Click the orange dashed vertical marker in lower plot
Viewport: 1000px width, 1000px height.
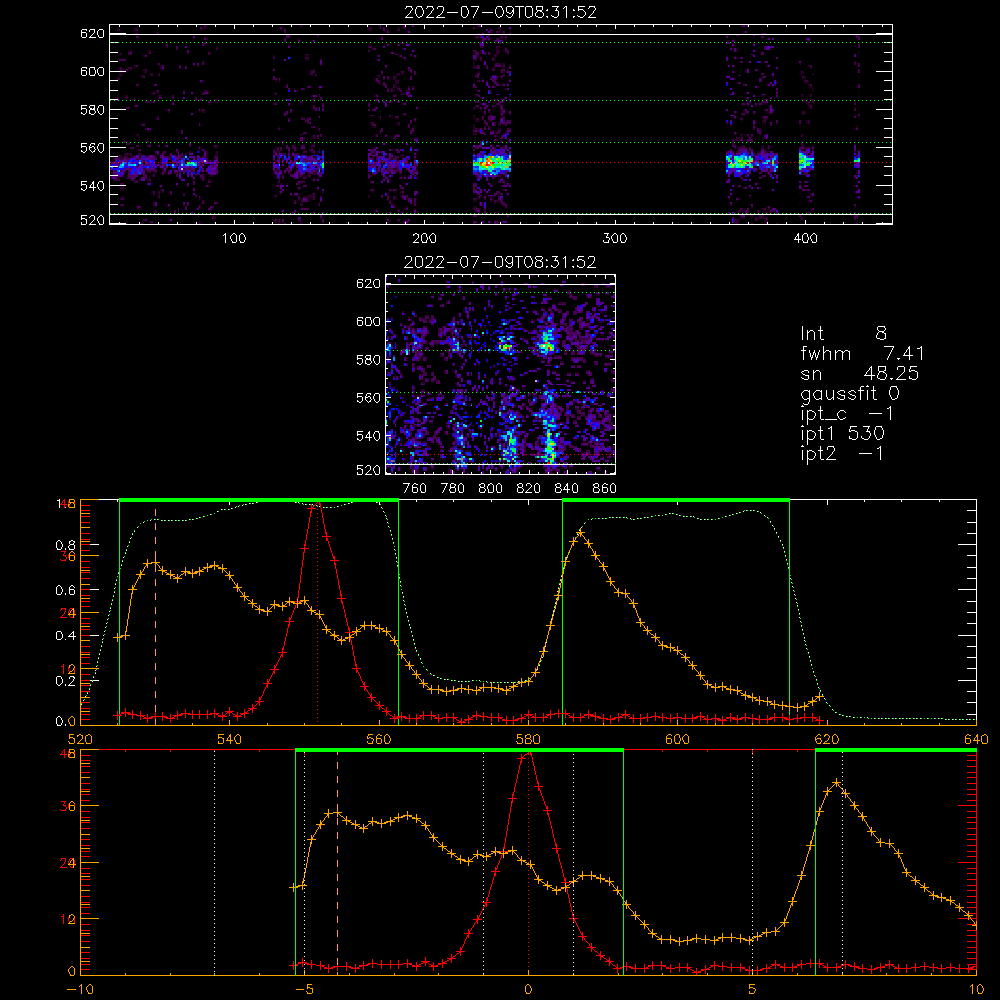pos(337,861)
